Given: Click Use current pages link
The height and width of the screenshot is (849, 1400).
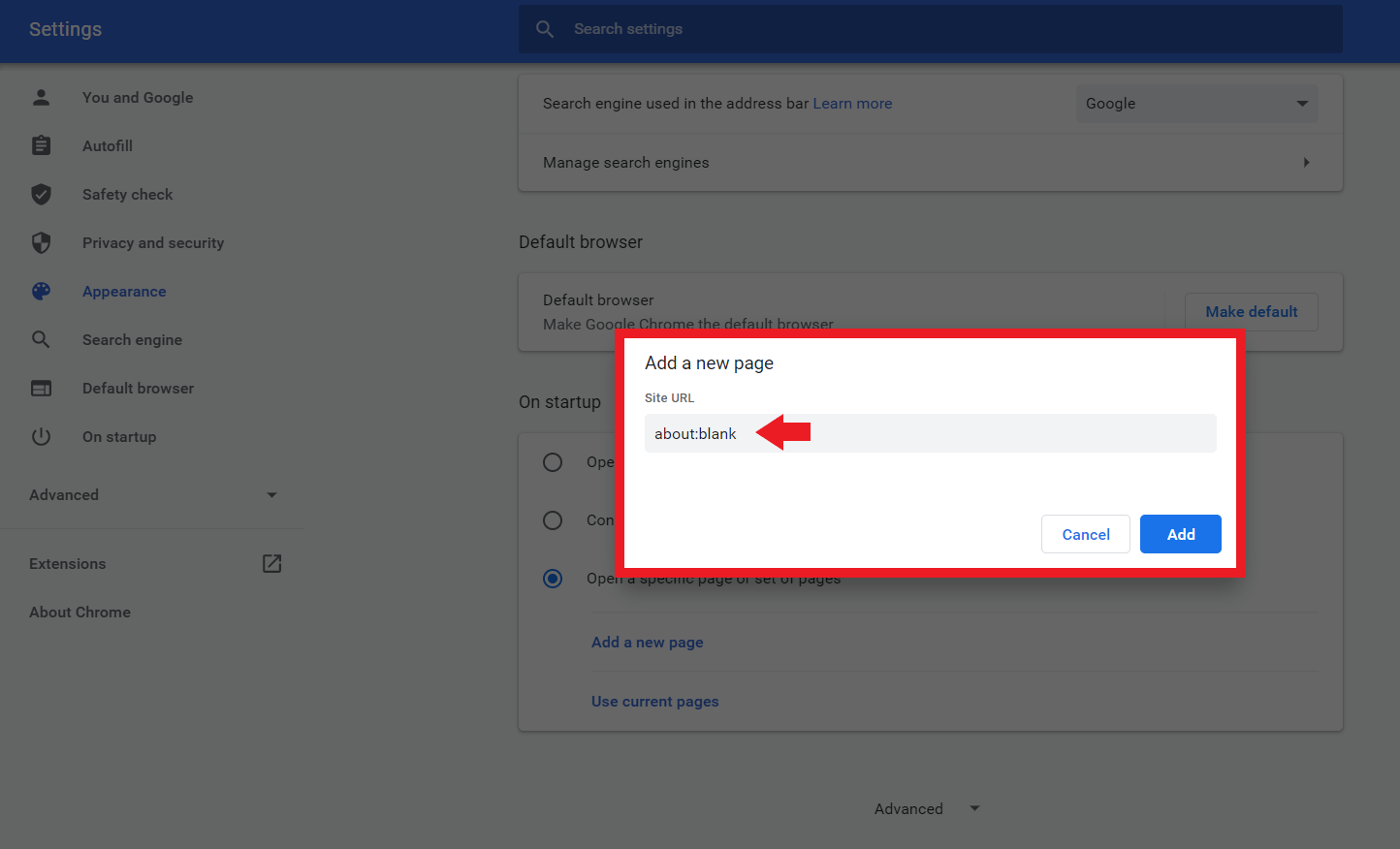Looking at the screenshot, I should (x=654, y=701).
